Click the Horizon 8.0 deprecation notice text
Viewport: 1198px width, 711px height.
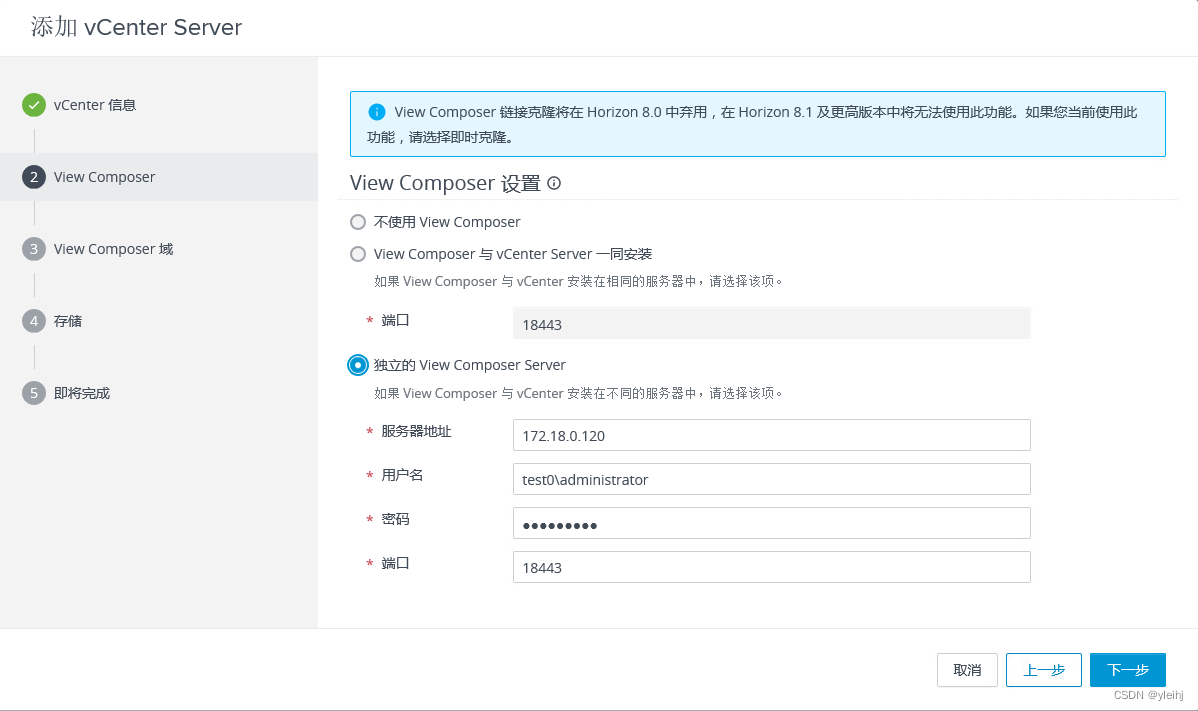[x=753, y=124]
